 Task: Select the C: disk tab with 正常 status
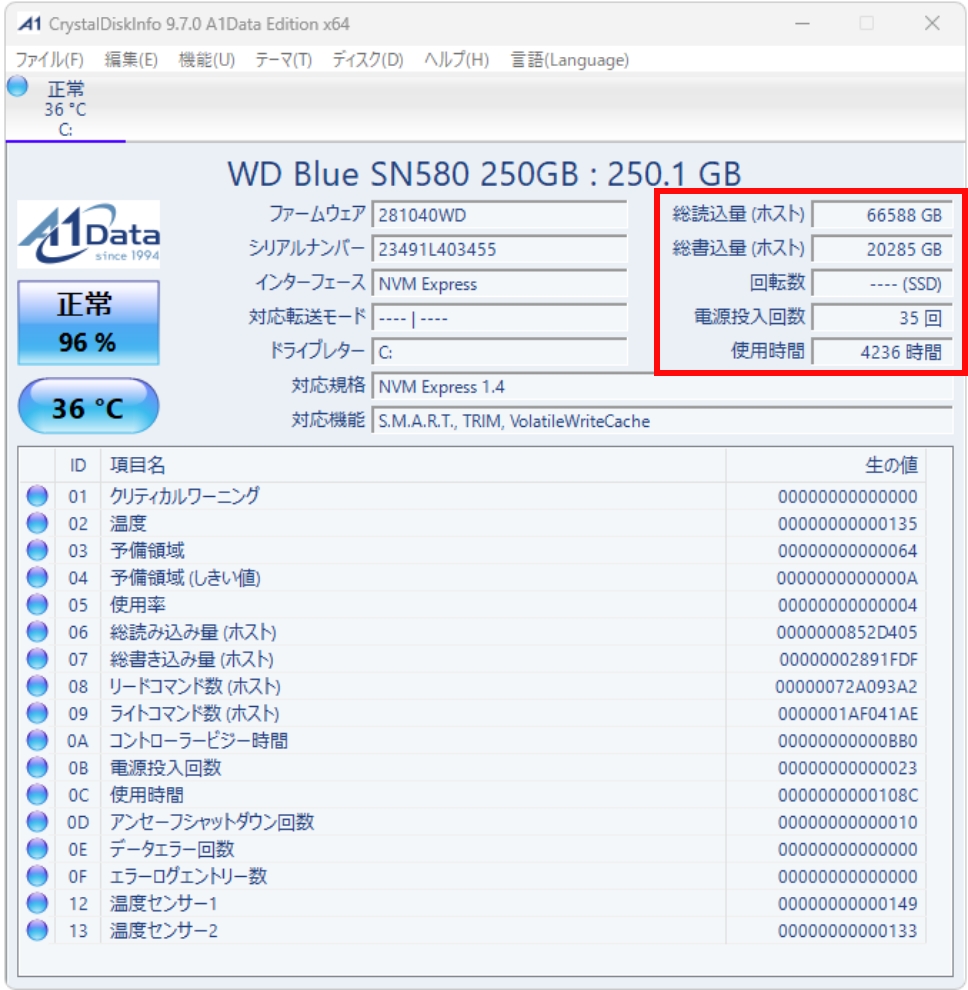(65, 109)
